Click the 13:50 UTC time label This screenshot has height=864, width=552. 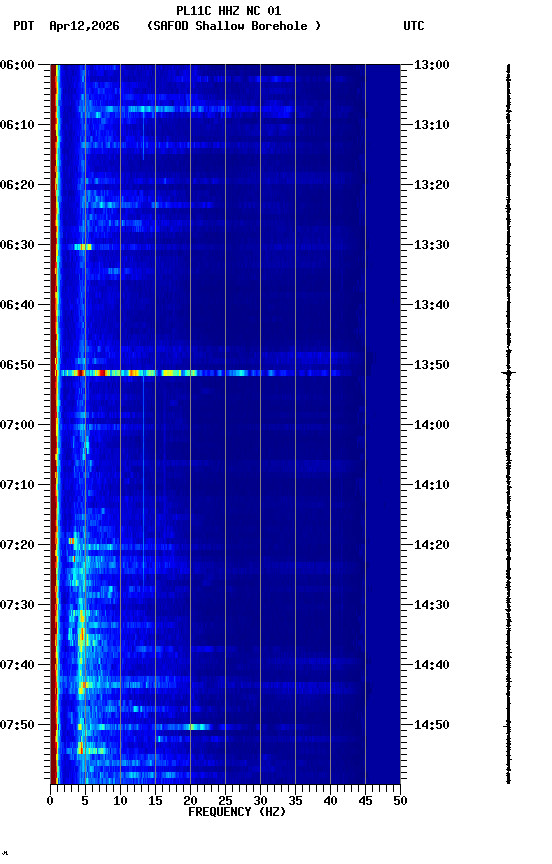pos(432,365)
